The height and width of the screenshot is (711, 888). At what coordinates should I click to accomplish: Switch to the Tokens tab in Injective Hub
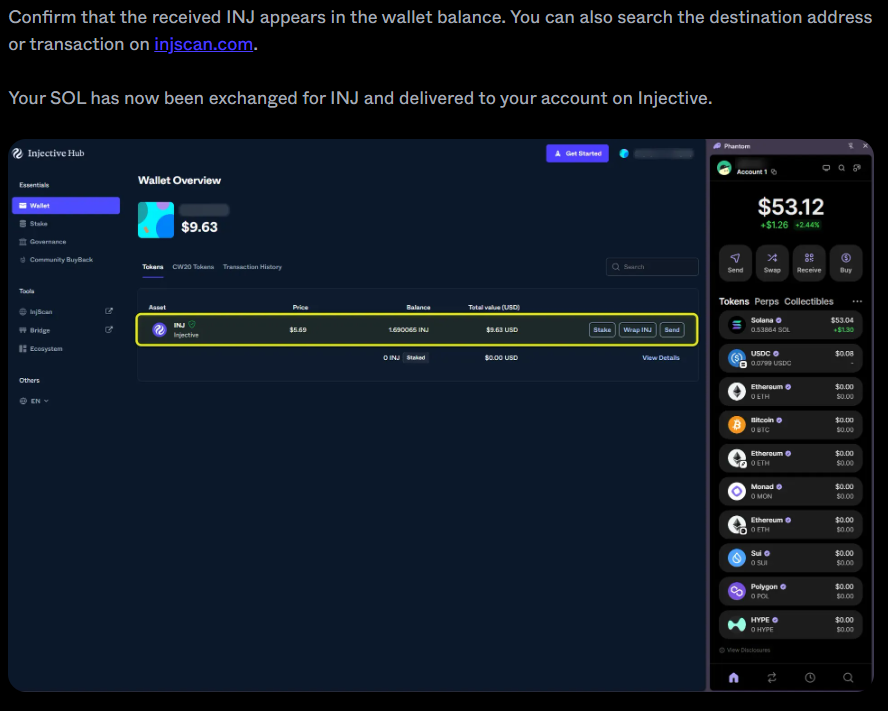pos(152,267)
